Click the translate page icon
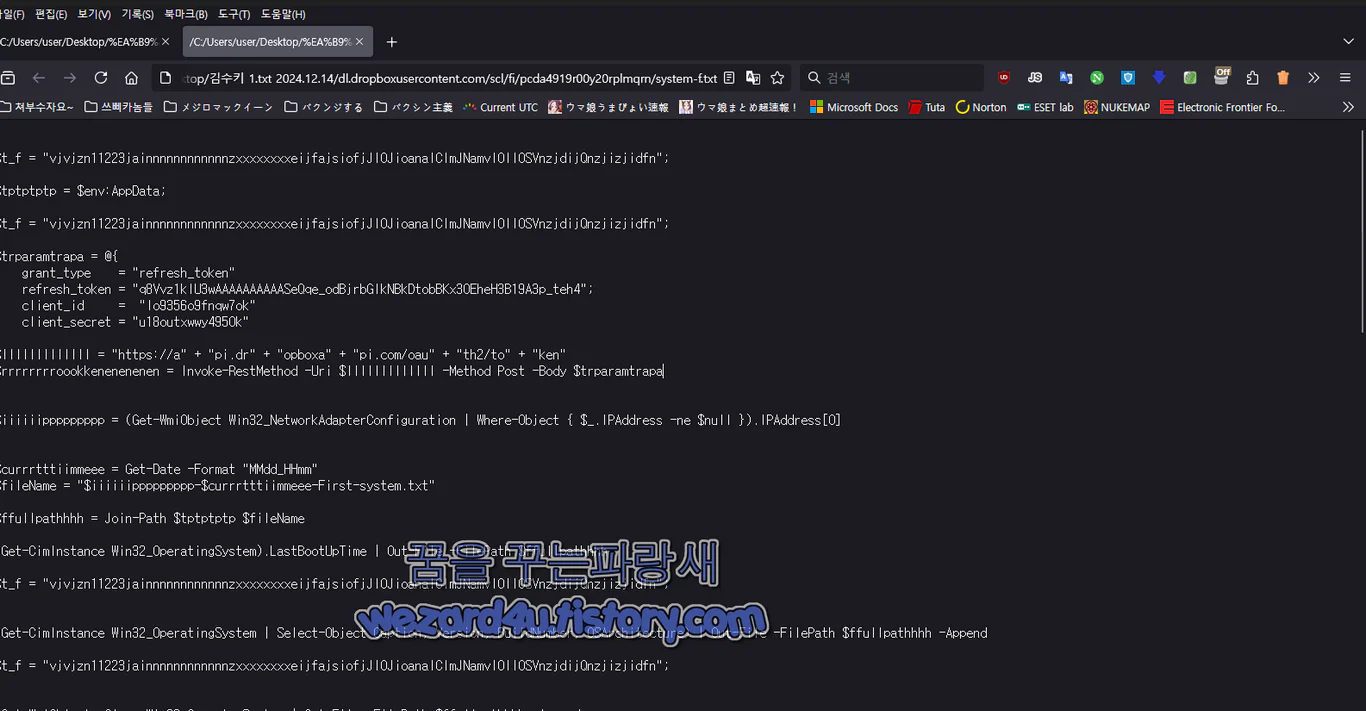 (x=753, y=78)
